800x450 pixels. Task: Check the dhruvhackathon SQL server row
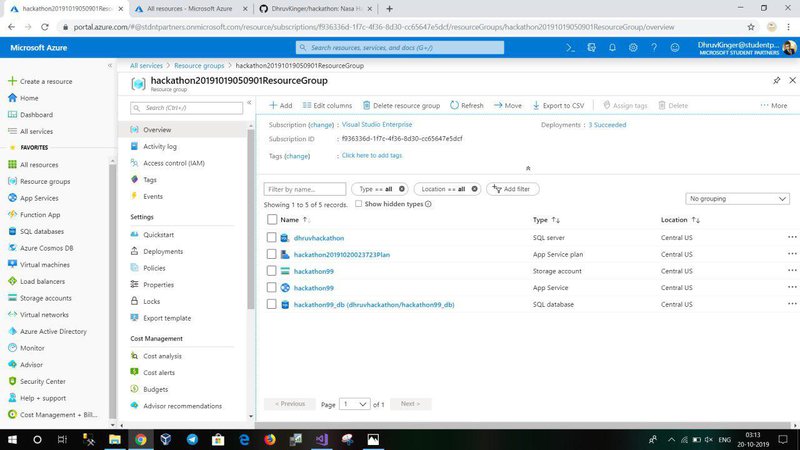[271, 238]
